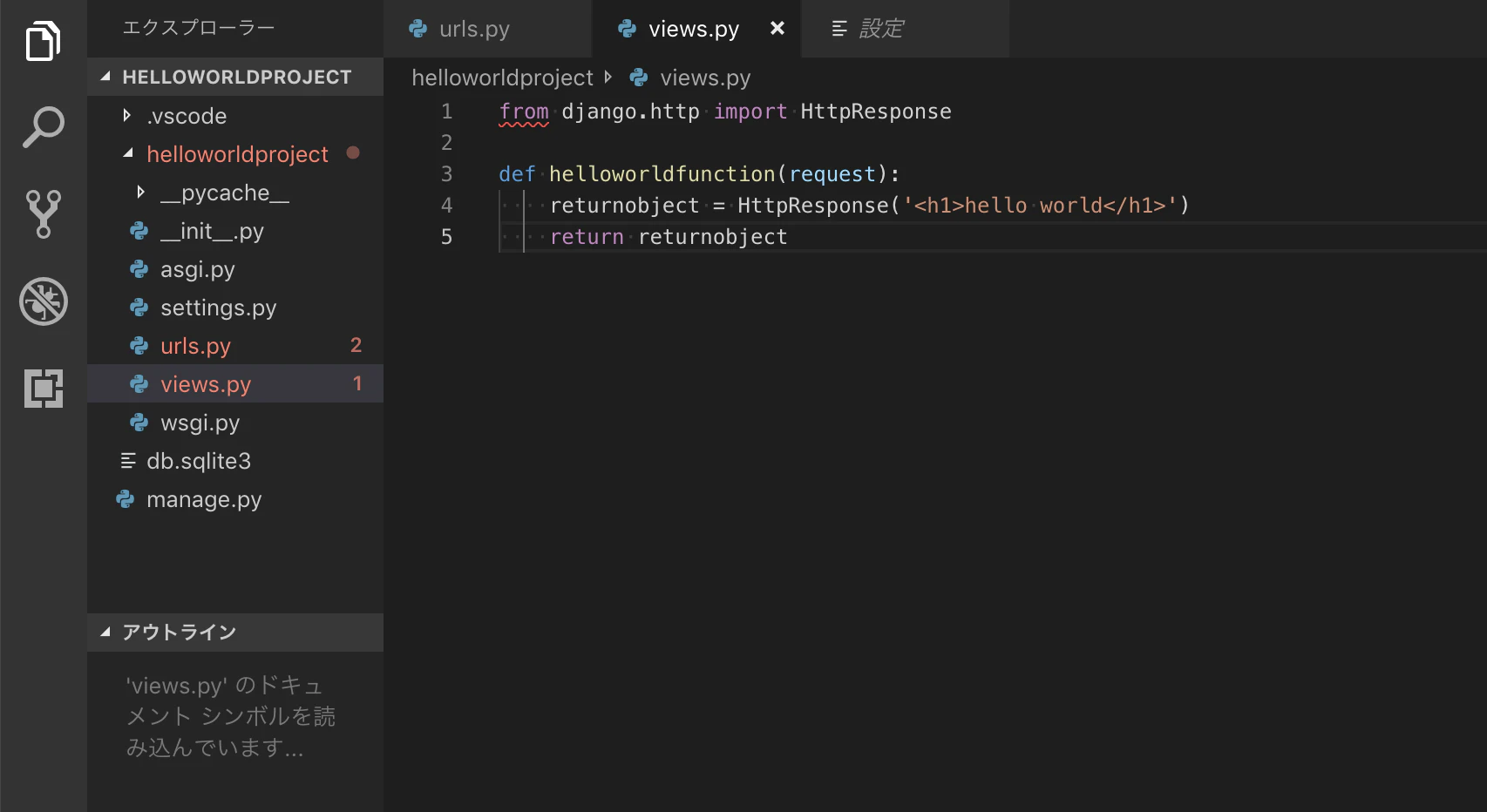Click 'django.http' module name

[x=630, y=112]
